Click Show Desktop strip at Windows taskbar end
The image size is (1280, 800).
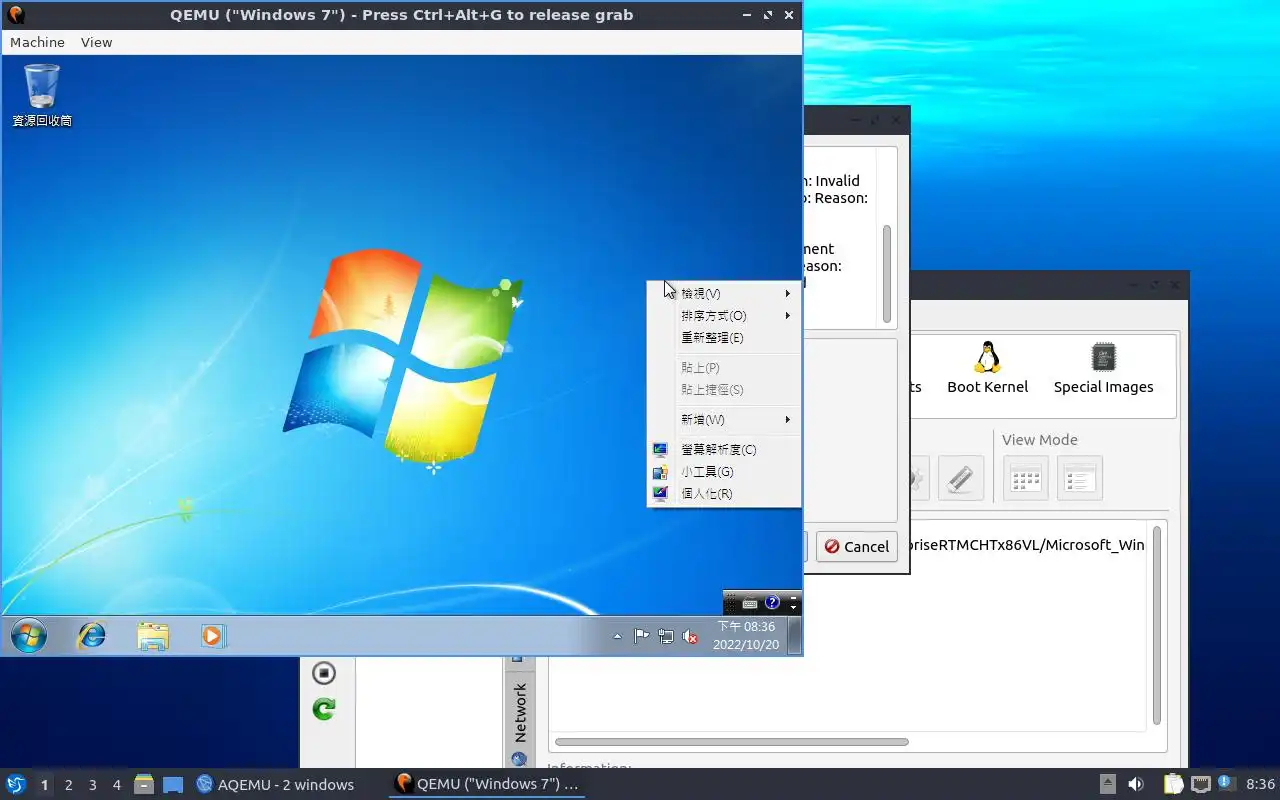(794, 636)
